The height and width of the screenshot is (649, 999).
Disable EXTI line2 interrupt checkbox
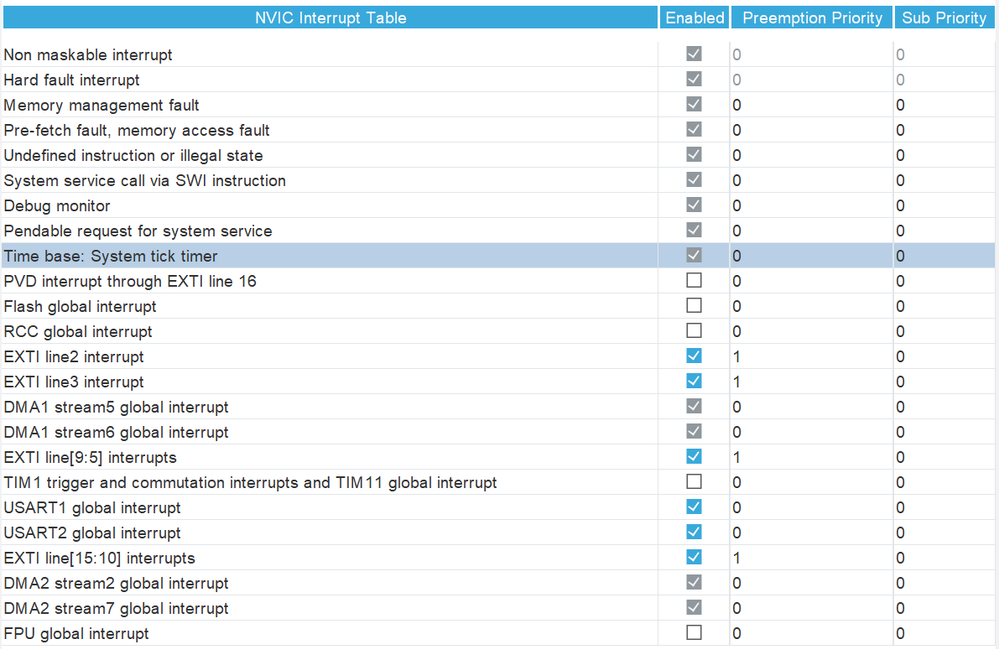pyautogui.click(x=694, y=356)
